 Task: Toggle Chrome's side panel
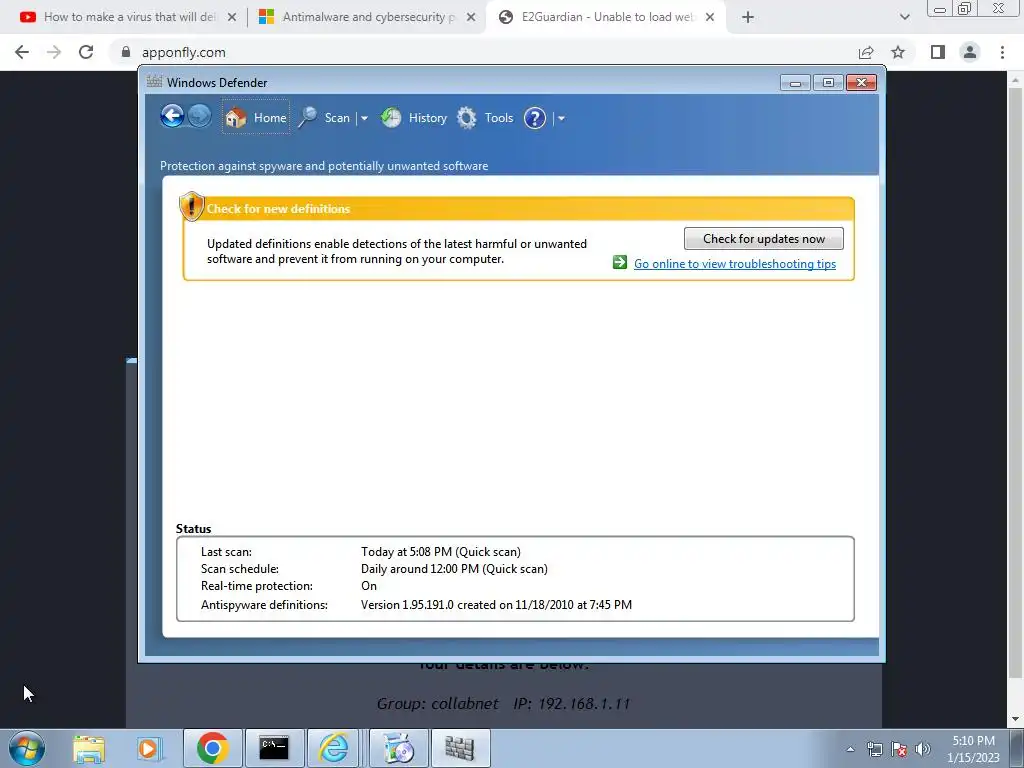[938, 52]
